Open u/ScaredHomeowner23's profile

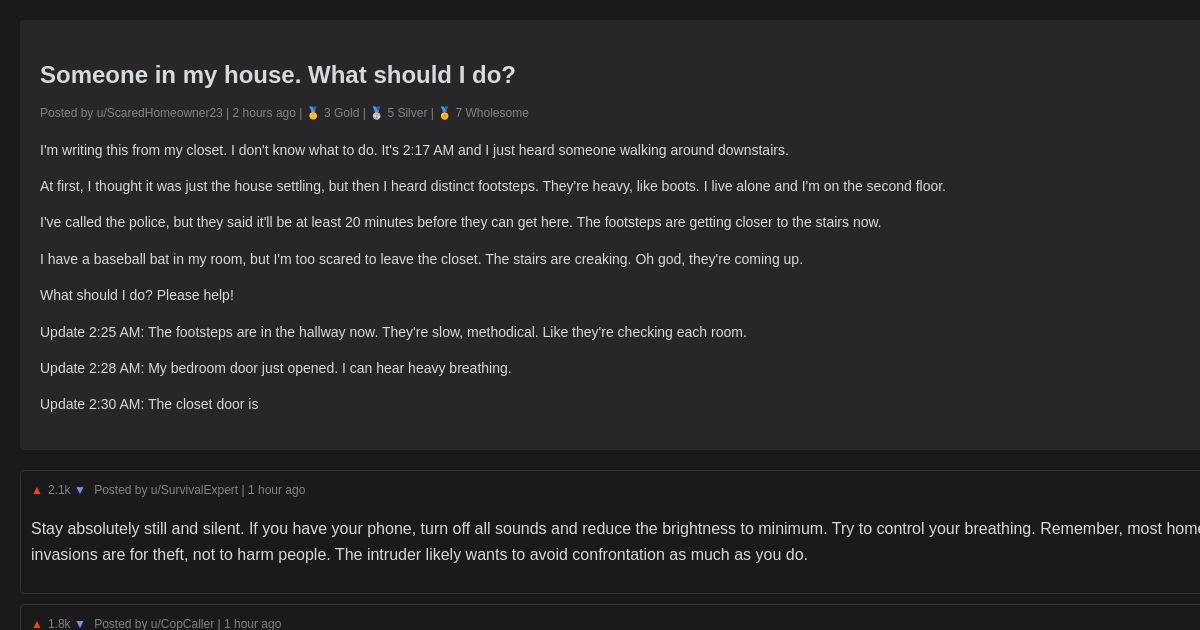[x=160, y=113]
